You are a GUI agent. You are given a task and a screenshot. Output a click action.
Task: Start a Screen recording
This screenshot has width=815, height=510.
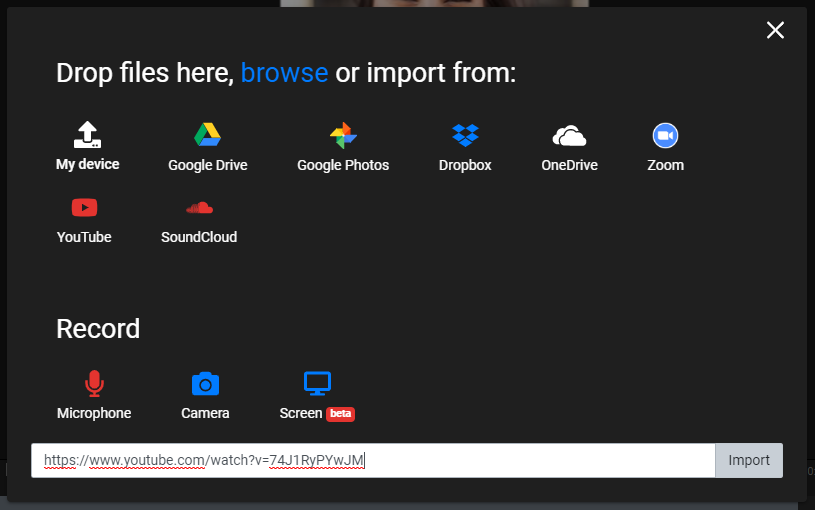pyautogui.click(x=317, y=395)
